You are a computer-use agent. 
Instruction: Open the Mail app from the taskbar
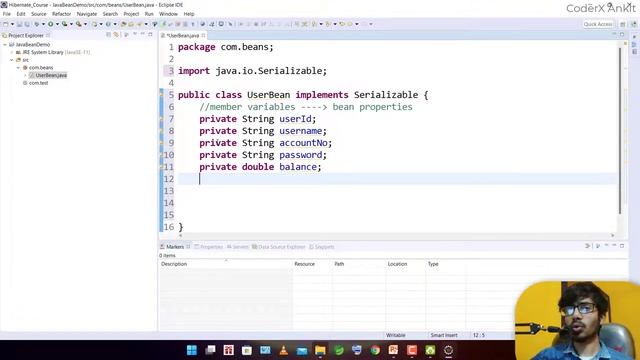click(302, 350)
